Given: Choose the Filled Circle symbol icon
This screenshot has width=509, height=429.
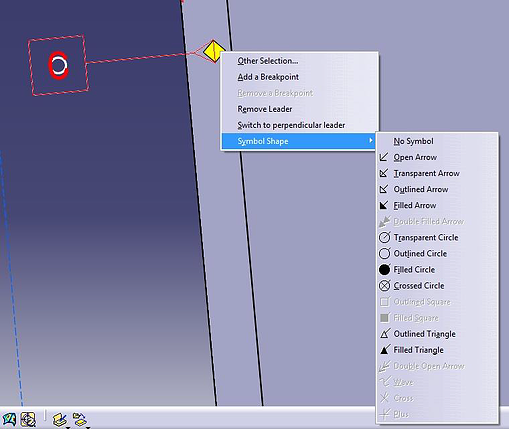Looking at the screenshot, I should click(x=384, y=269).
